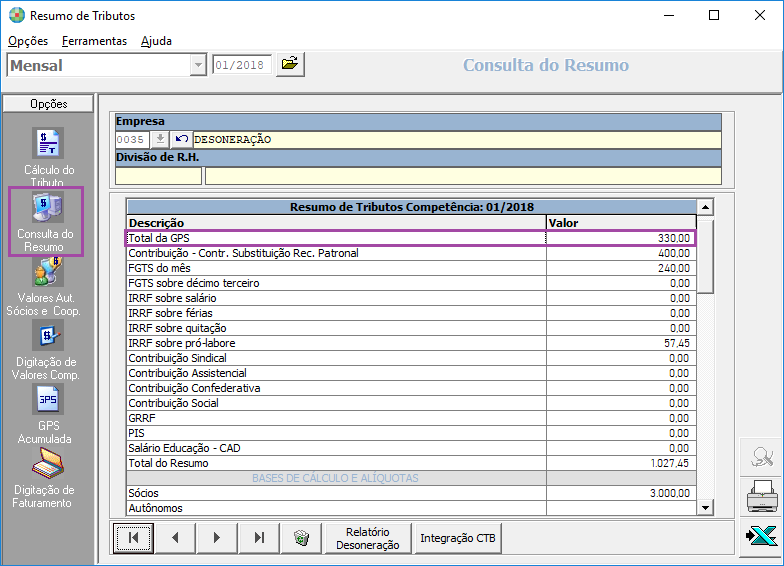Click the value 3.000,00
Screen dimensions: 784x566
pyautogui.click(x=670, y=494)
